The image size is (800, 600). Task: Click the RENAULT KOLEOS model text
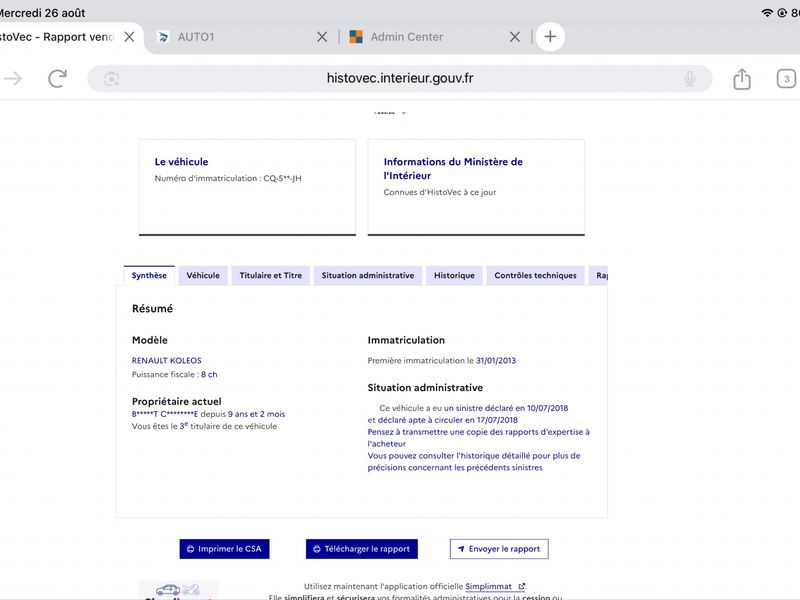point(166,361)
